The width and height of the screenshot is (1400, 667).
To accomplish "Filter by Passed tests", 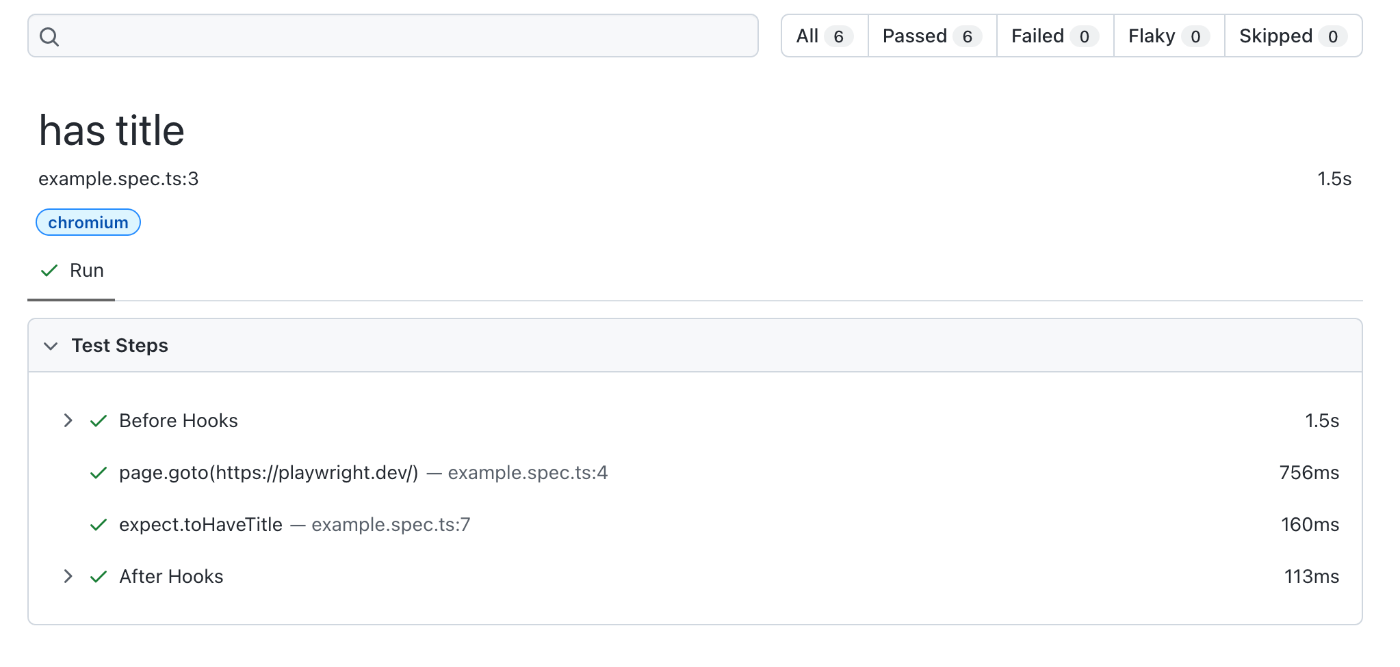I will tap(932, 36).
